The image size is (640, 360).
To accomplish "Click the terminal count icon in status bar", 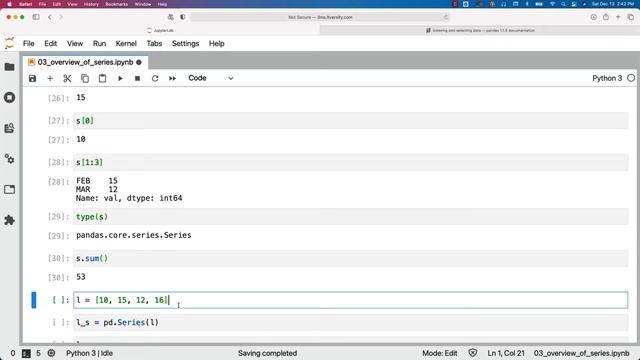I will coord(26,353).
